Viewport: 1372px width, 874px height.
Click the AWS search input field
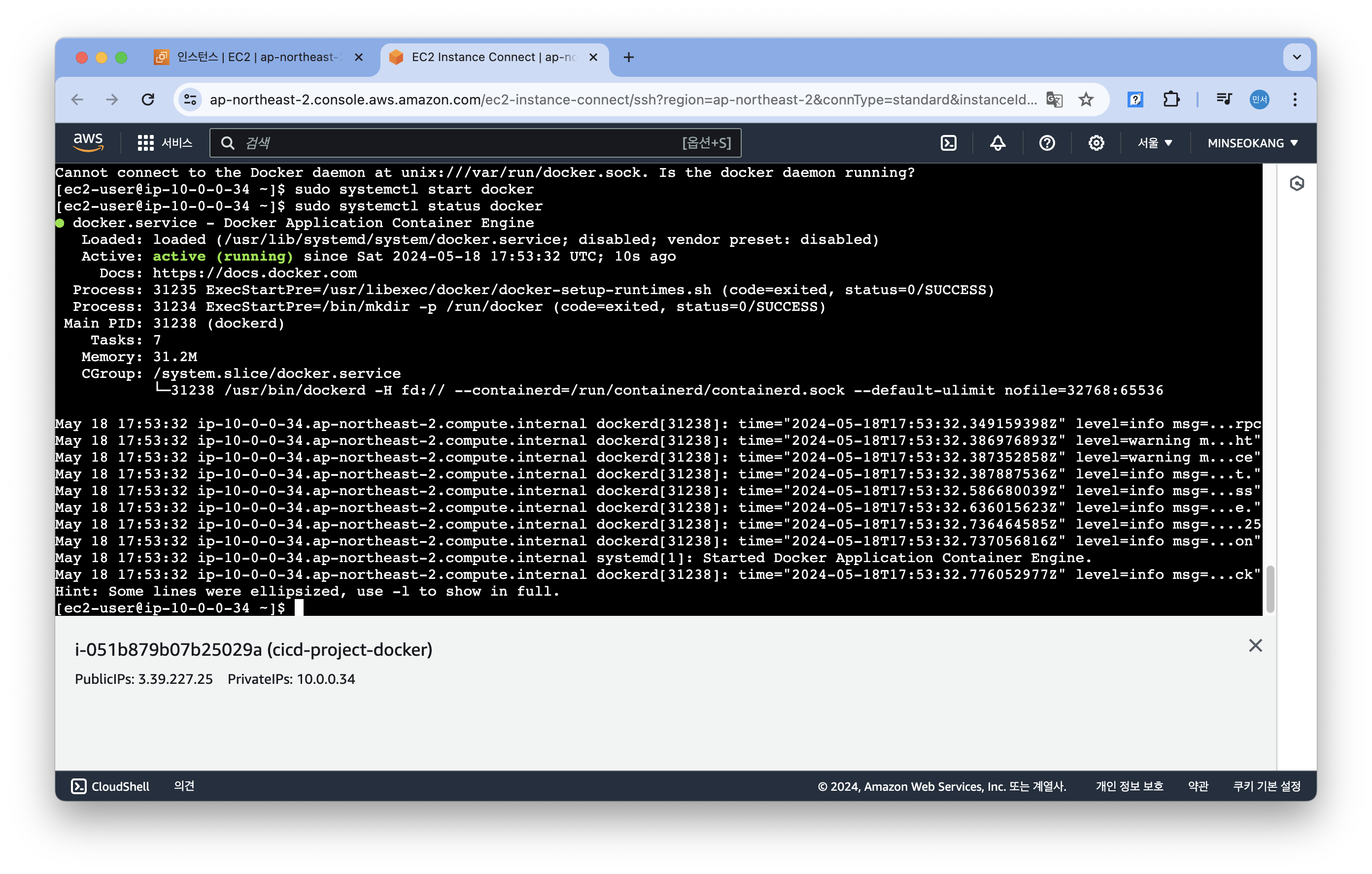(456, 143)
